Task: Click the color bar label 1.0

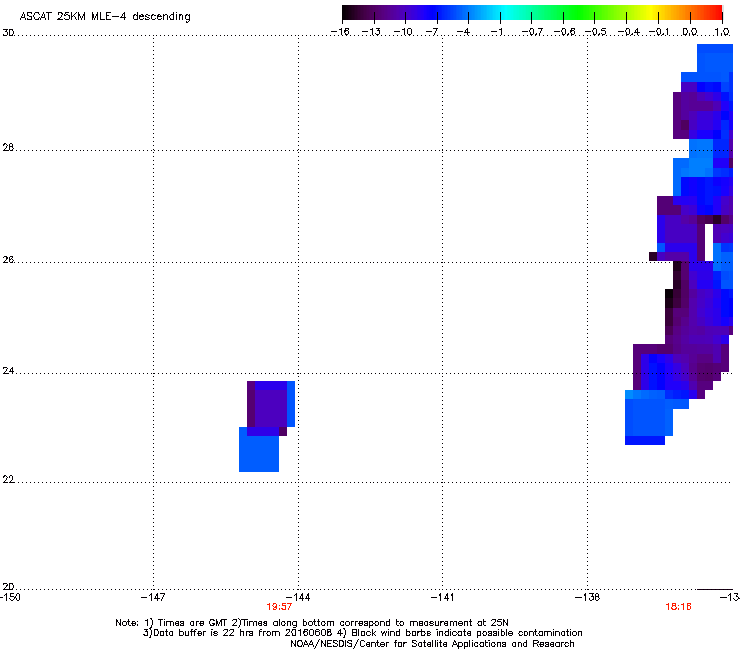Action: [722, 32]
